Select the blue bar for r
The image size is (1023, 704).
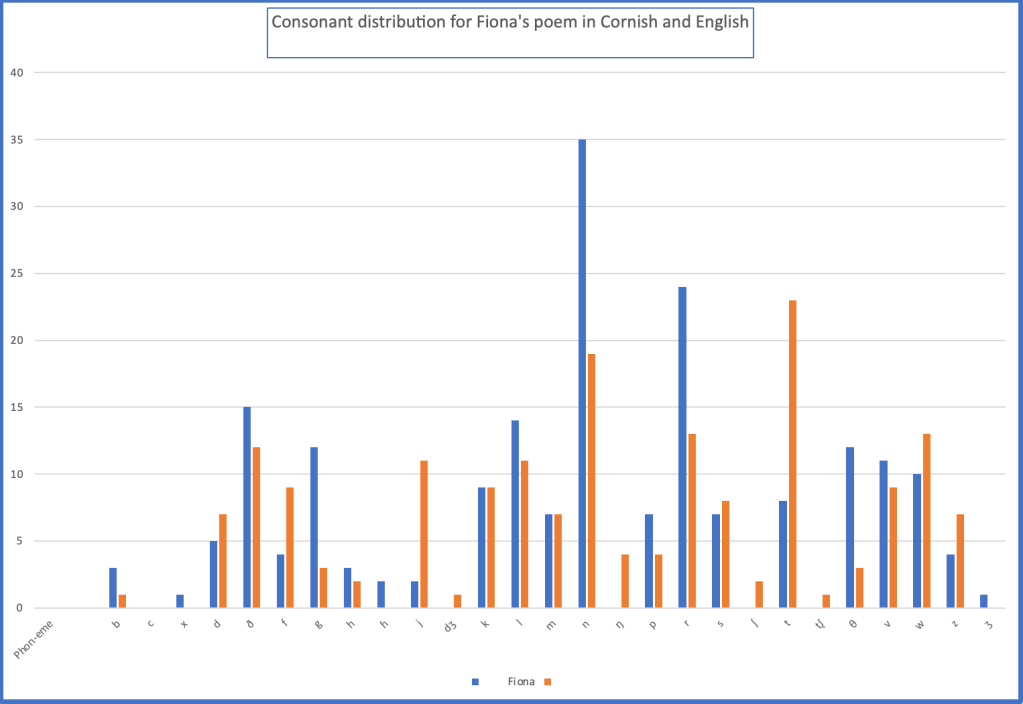coord(682,447)
